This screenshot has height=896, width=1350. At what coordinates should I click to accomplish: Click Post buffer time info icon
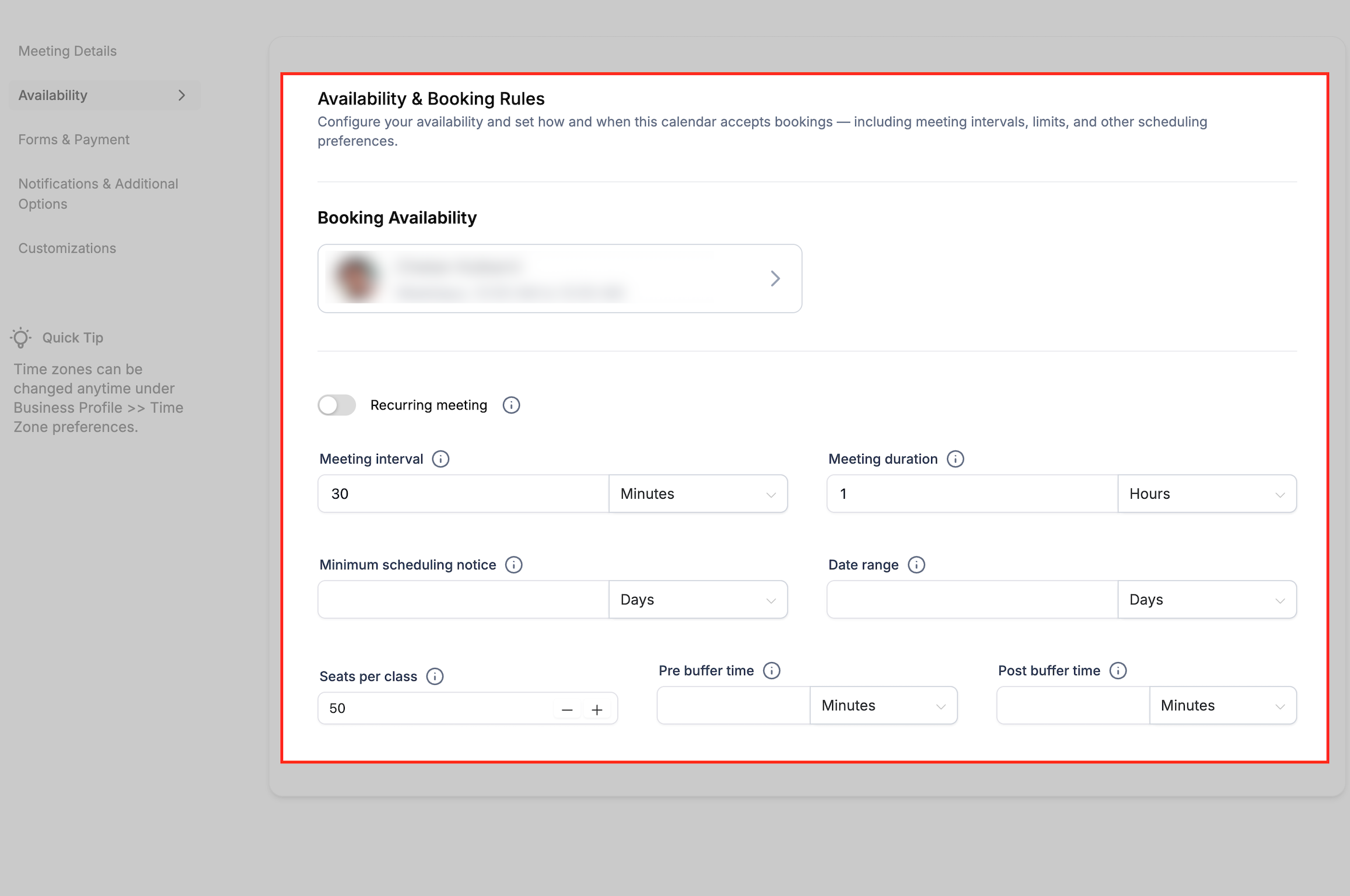pos(1118,670)
